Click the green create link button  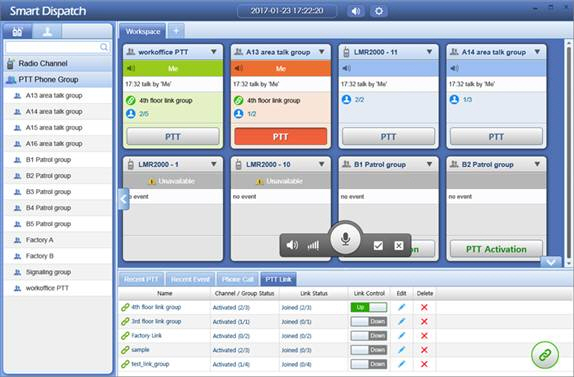545,355
